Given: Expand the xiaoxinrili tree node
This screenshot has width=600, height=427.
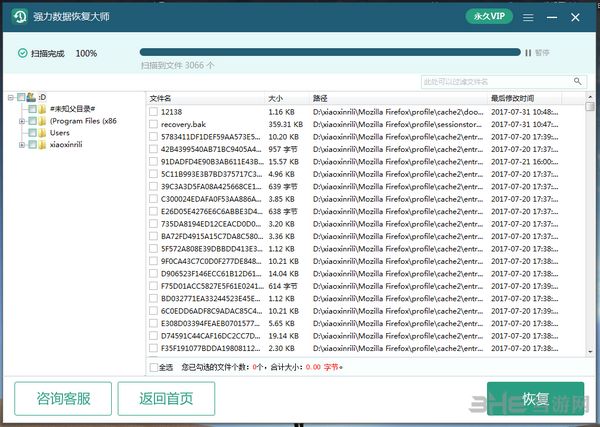Looking at the screenshot, I should pyautogui.click(x=22, y=145).
